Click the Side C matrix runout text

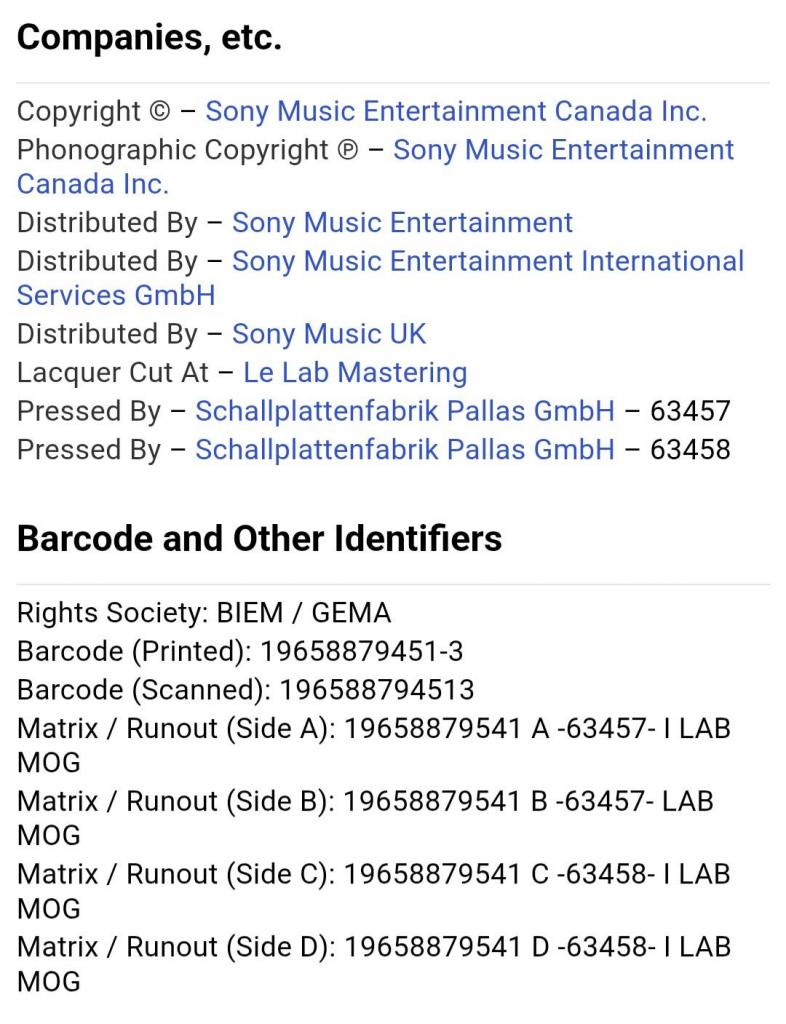tap(536, 874)
